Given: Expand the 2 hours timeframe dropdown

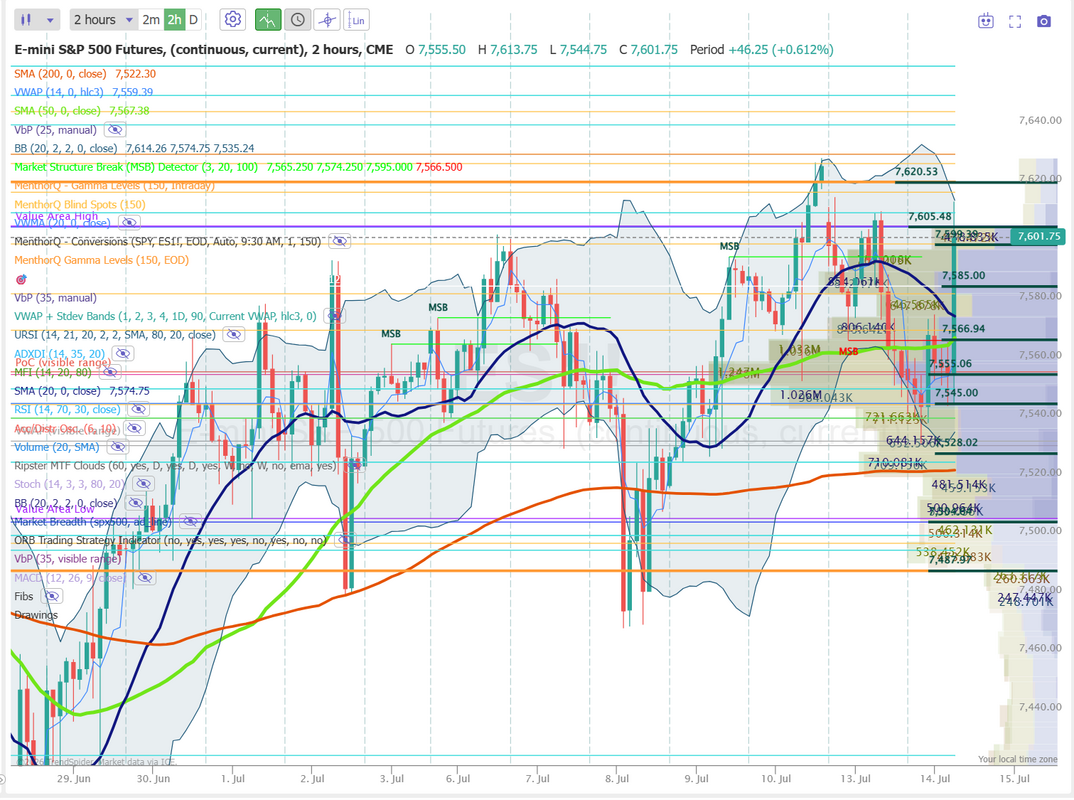Looking at the screenshot, I should click(103, 20).
